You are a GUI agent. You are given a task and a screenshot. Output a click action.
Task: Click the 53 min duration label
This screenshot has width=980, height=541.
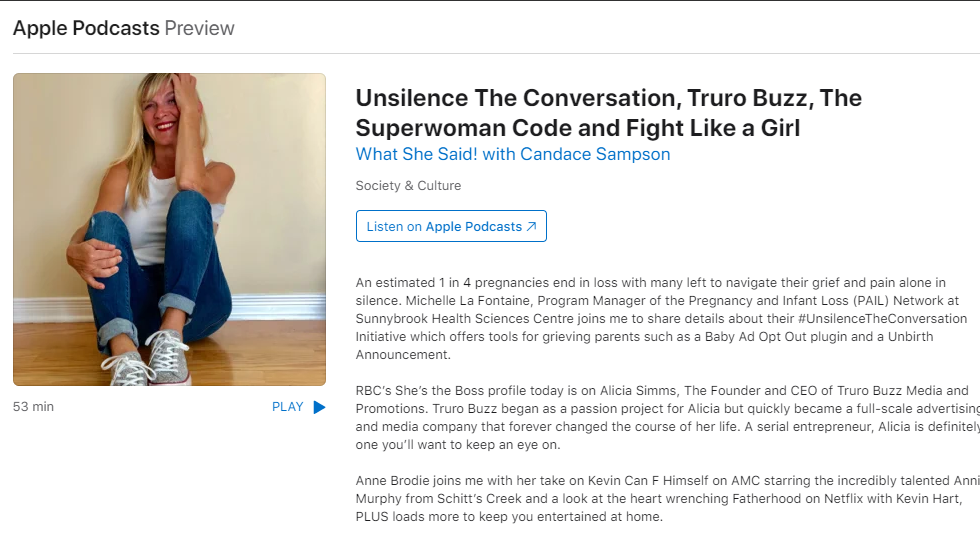(34, 407)
